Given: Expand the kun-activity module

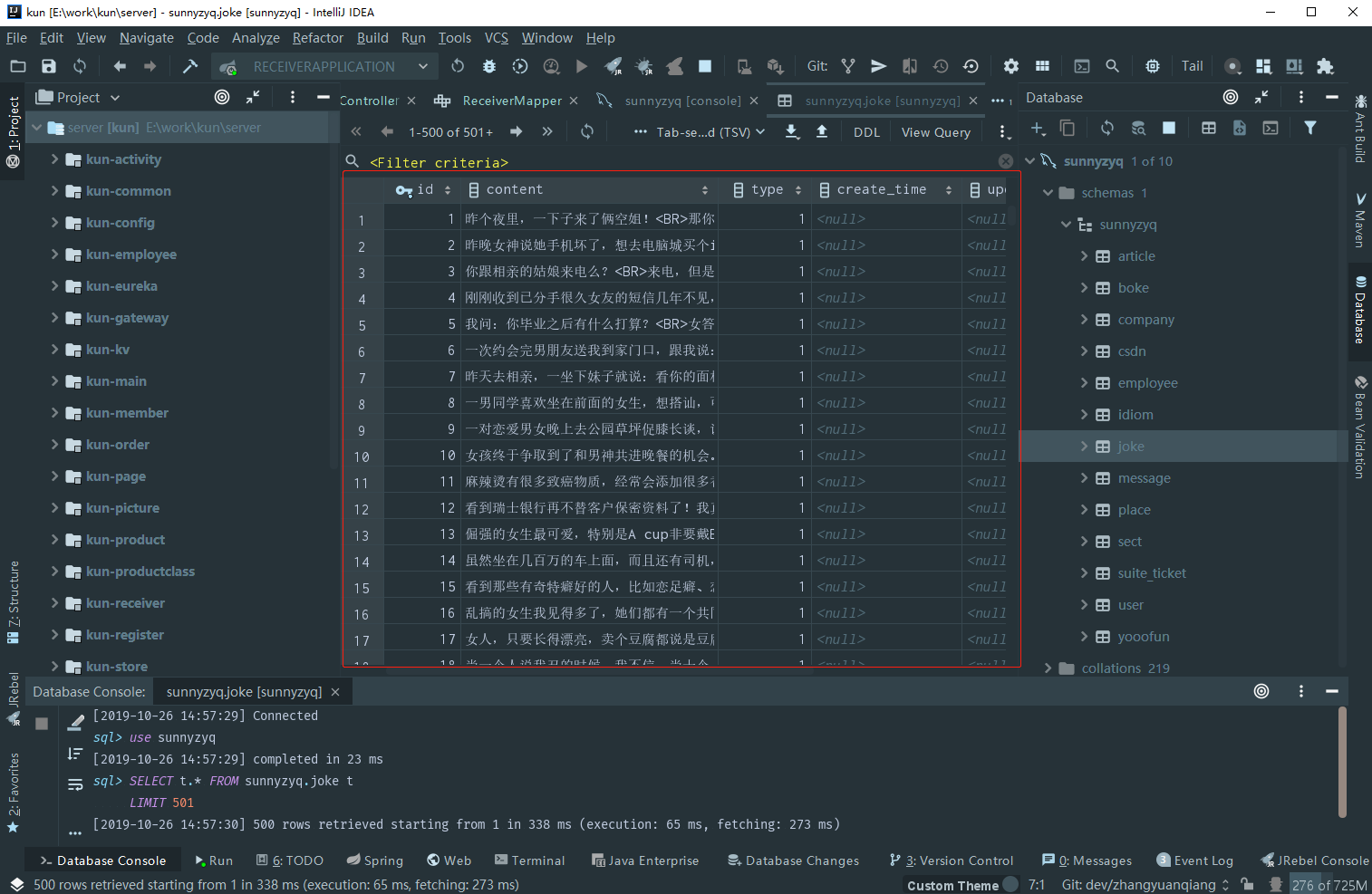Looking at the screenshot, I should pyautogui.click(x=54, y=159).
